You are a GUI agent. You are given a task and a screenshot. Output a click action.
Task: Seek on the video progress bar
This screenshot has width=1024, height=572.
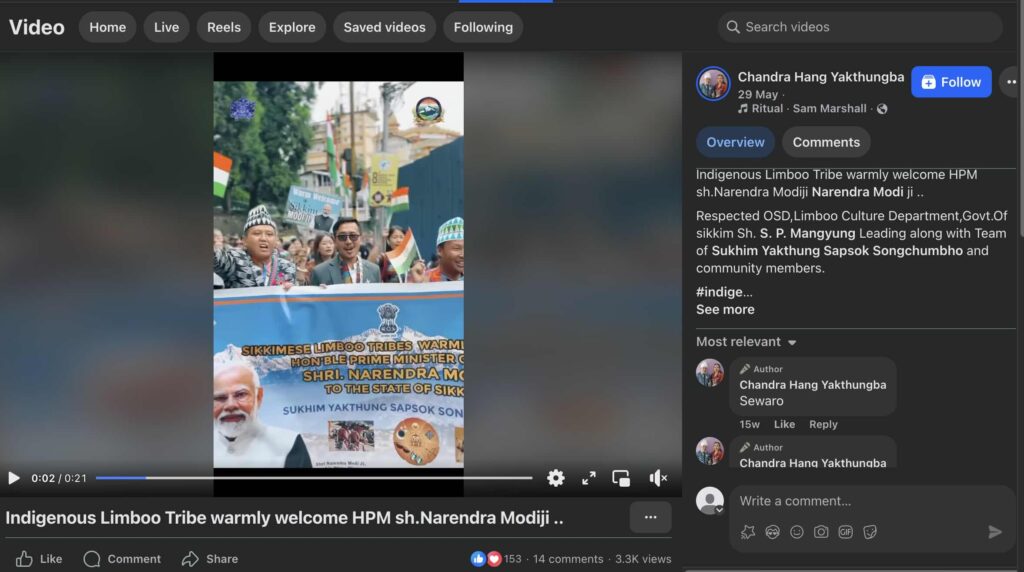click(x=314, y=478)
